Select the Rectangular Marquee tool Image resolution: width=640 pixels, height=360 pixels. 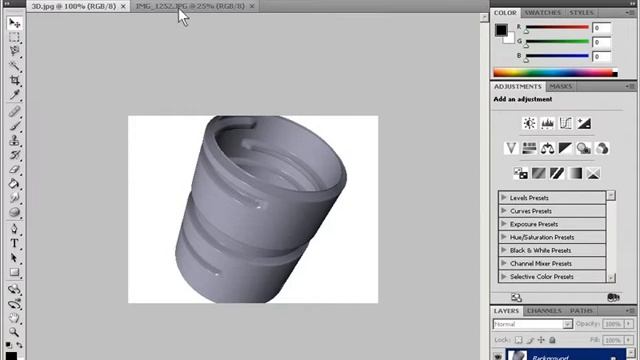tap(14, 37)
